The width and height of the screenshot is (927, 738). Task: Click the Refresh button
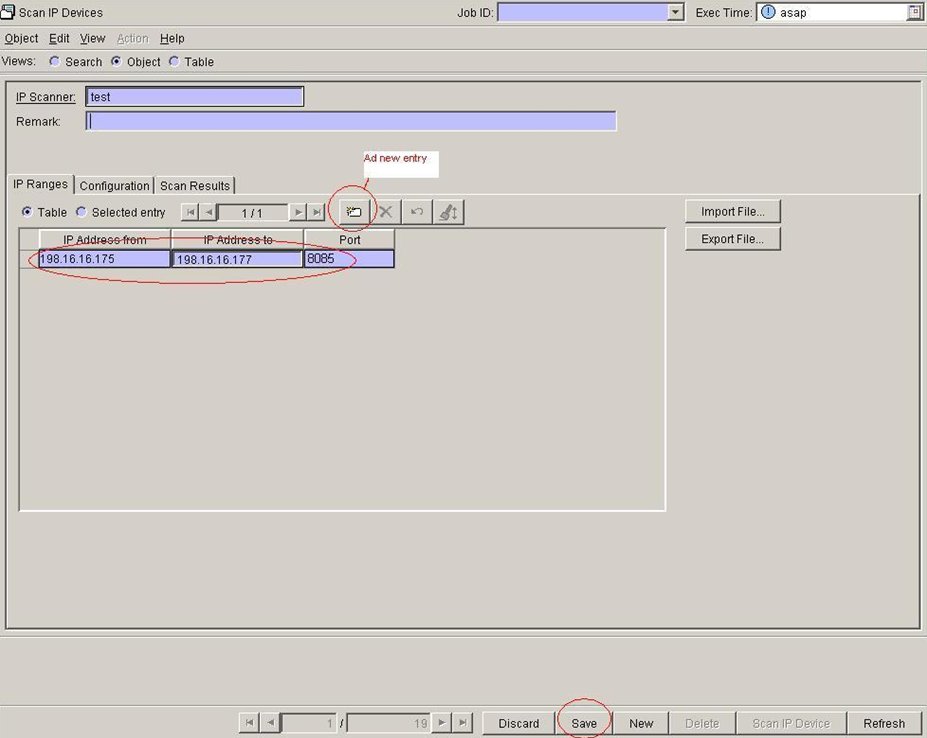click(884, 723)
